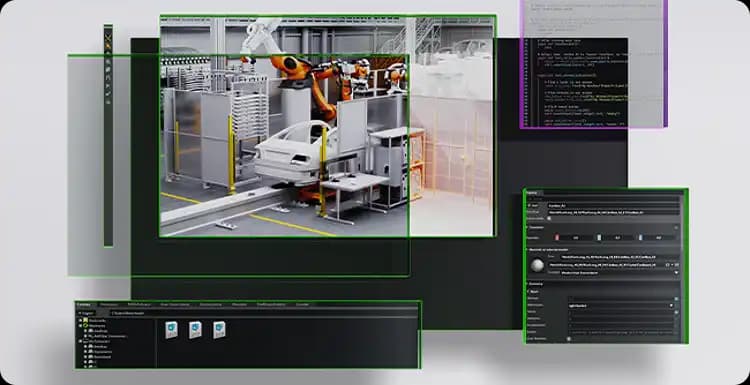The width and height of the screenshot is (750, 385).
Task: Click the path field in the Content browser
Action: 264,313
